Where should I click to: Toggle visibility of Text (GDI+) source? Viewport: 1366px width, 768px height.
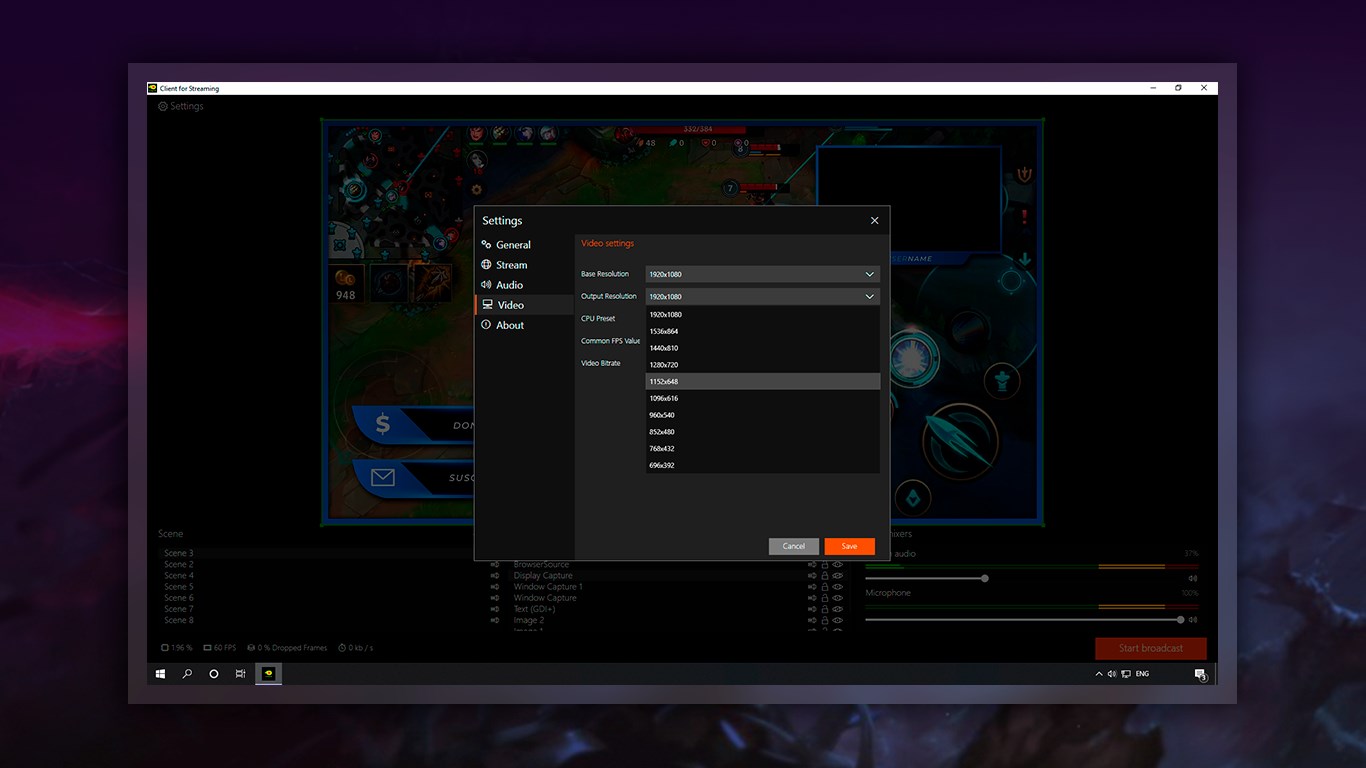pyautogui.click(x=838, y=609)
